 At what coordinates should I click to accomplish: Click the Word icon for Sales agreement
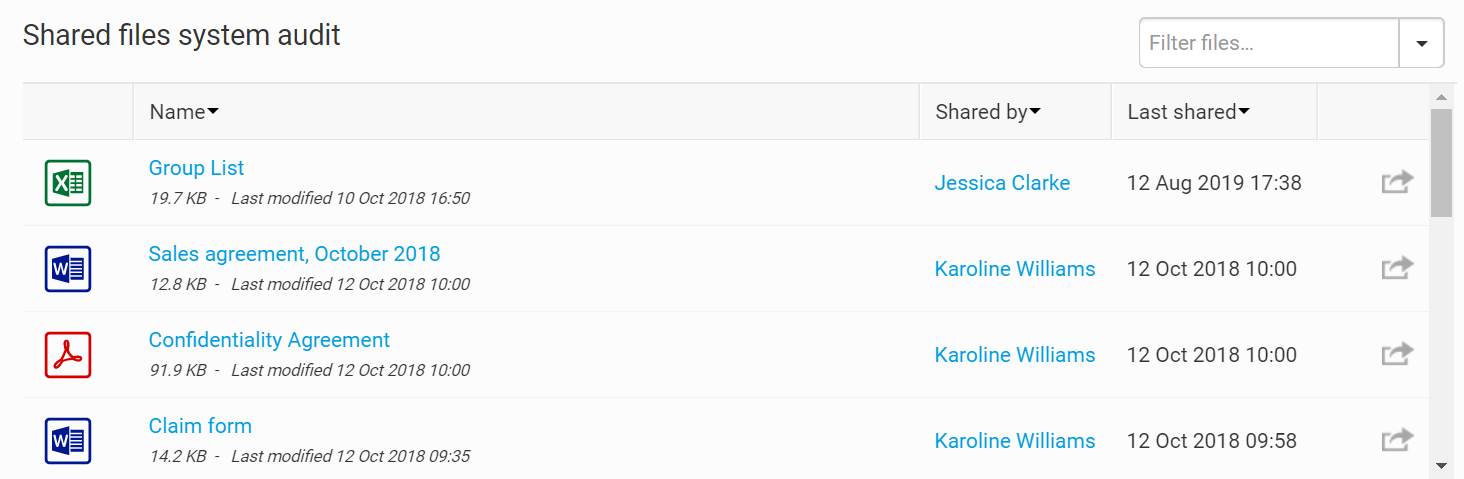pyautogui.click(x=68, y=269)
